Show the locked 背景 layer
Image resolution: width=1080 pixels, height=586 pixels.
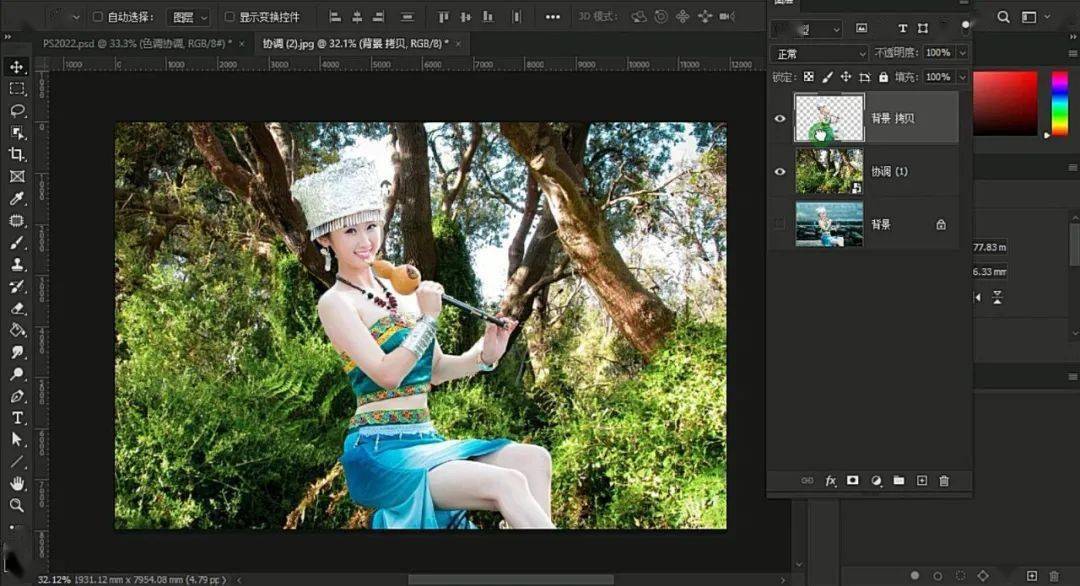click(780, 224)
